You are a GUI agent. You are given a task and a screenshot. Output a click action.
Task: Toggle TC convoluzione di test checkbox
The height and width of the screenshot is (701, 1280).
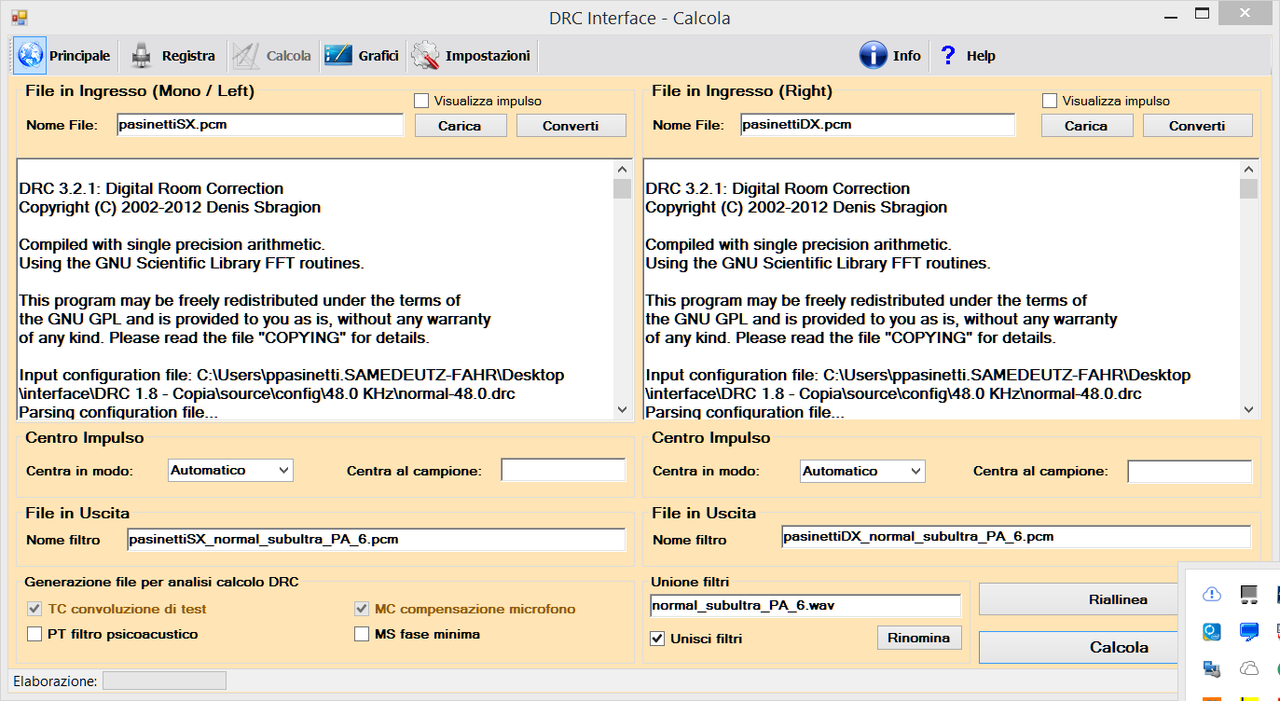point(35,608)
